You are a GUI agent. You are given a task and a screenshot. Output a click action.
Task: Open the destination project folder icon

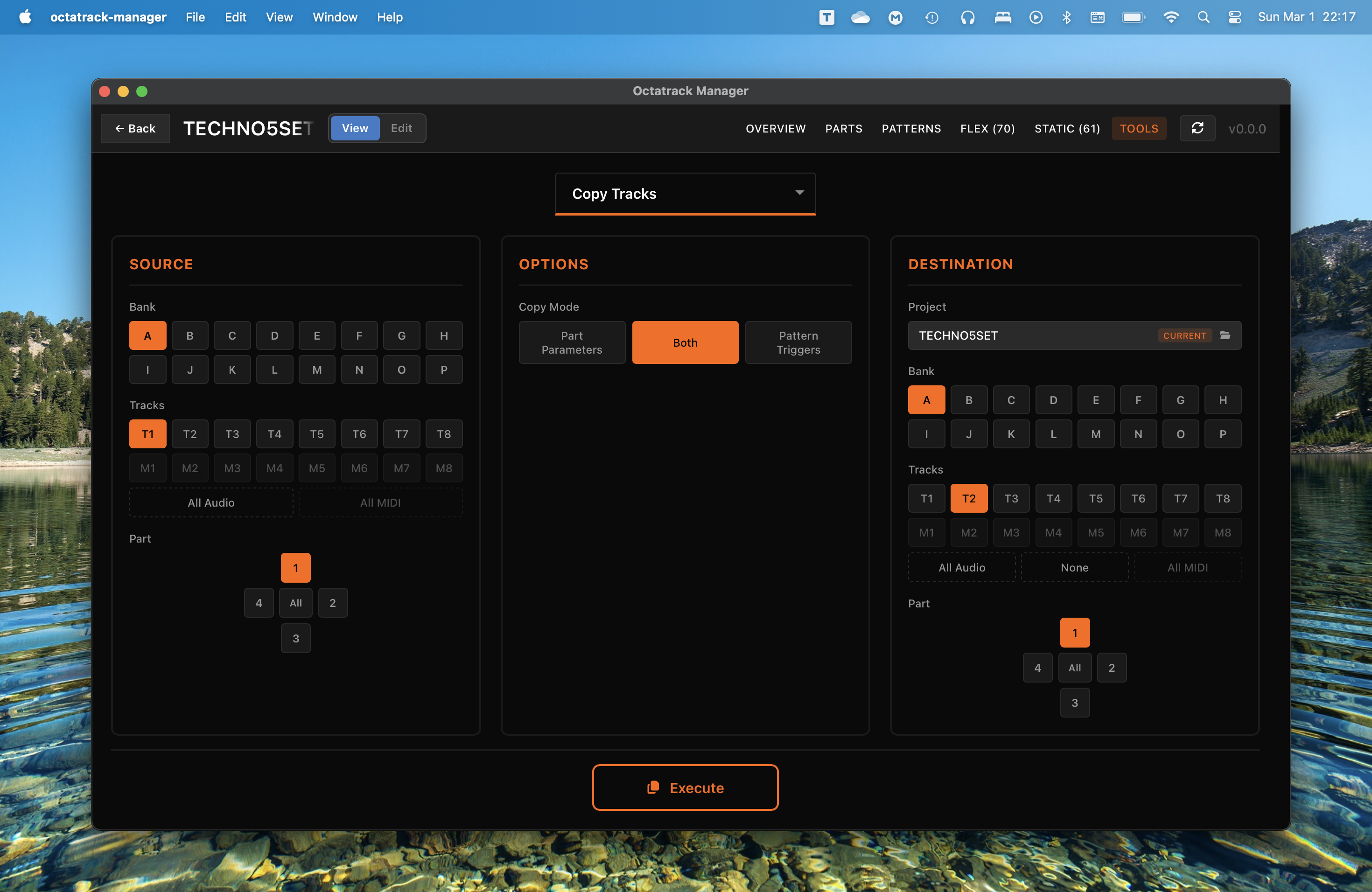1225,335
